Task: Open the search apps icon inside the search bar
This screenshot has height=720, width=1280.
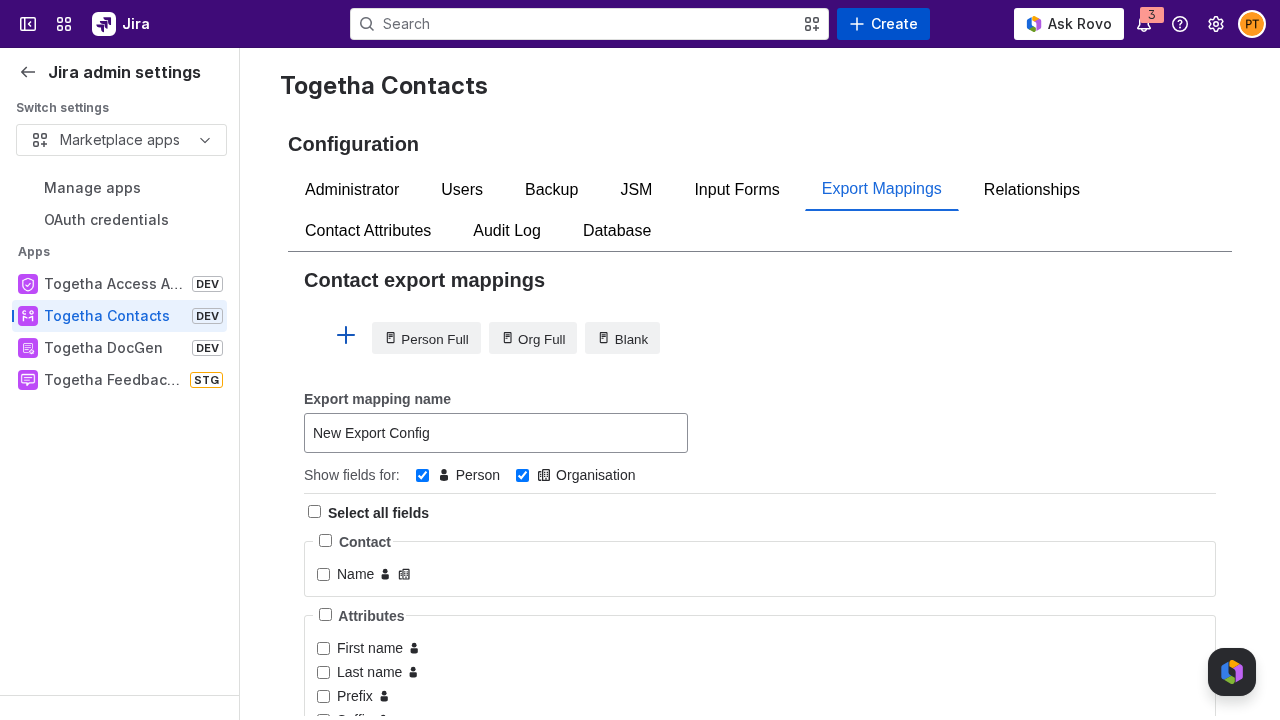Action: 812,24
